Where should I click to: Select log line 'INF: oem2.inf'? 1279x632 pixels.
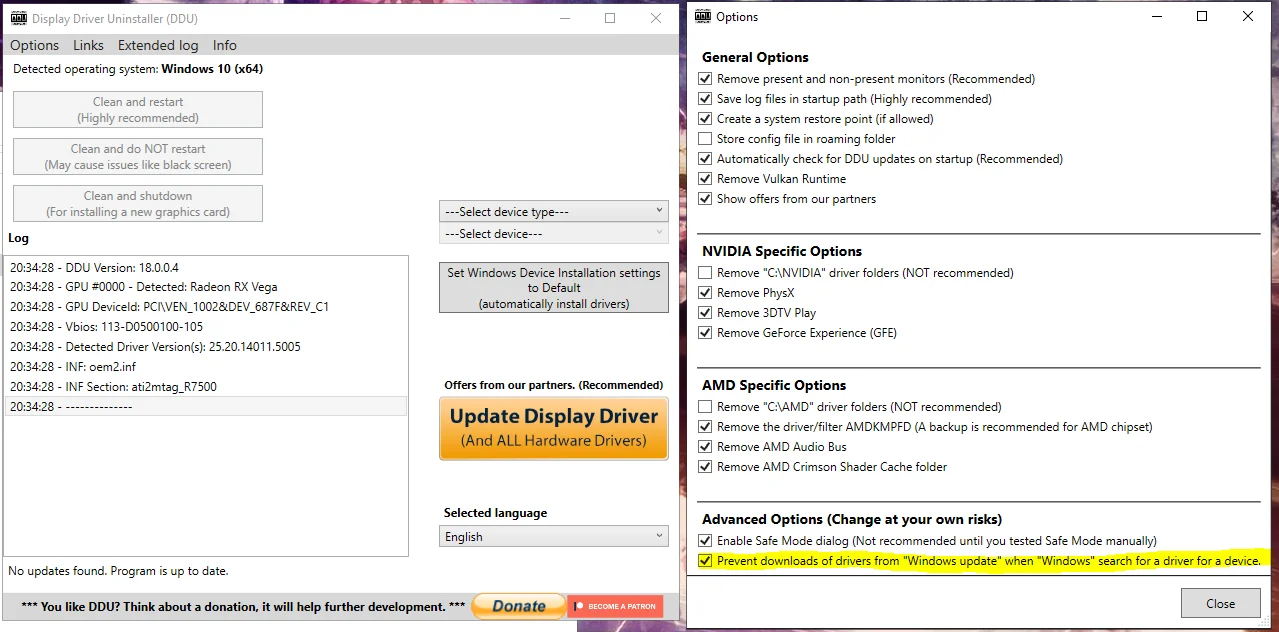(x=206, y=367)
